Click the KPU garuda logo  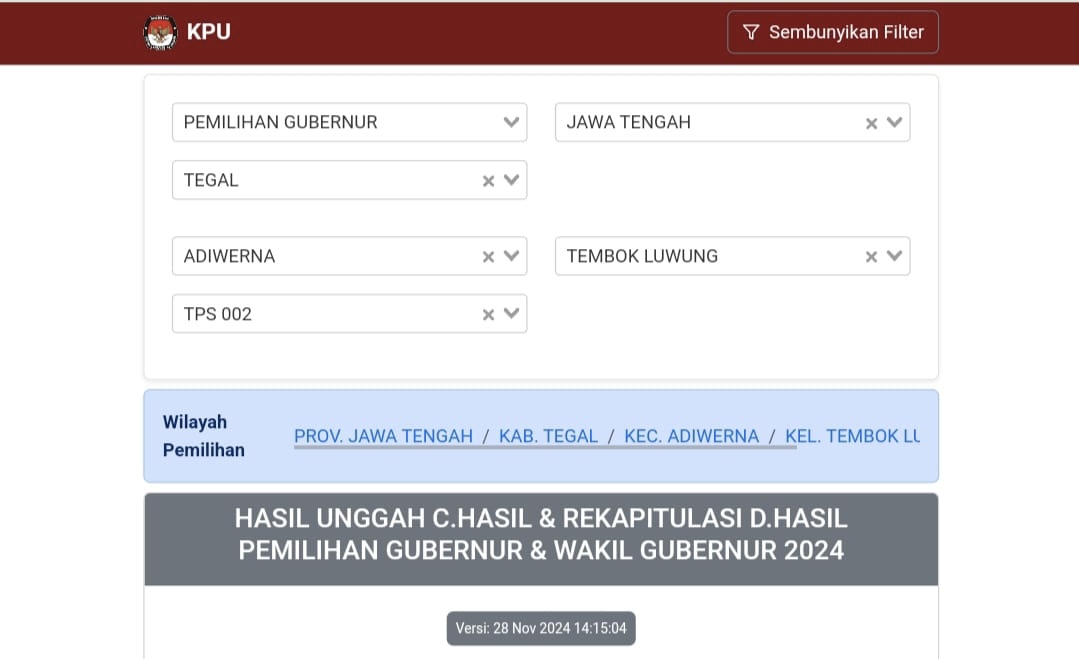(x=160, y=32)
